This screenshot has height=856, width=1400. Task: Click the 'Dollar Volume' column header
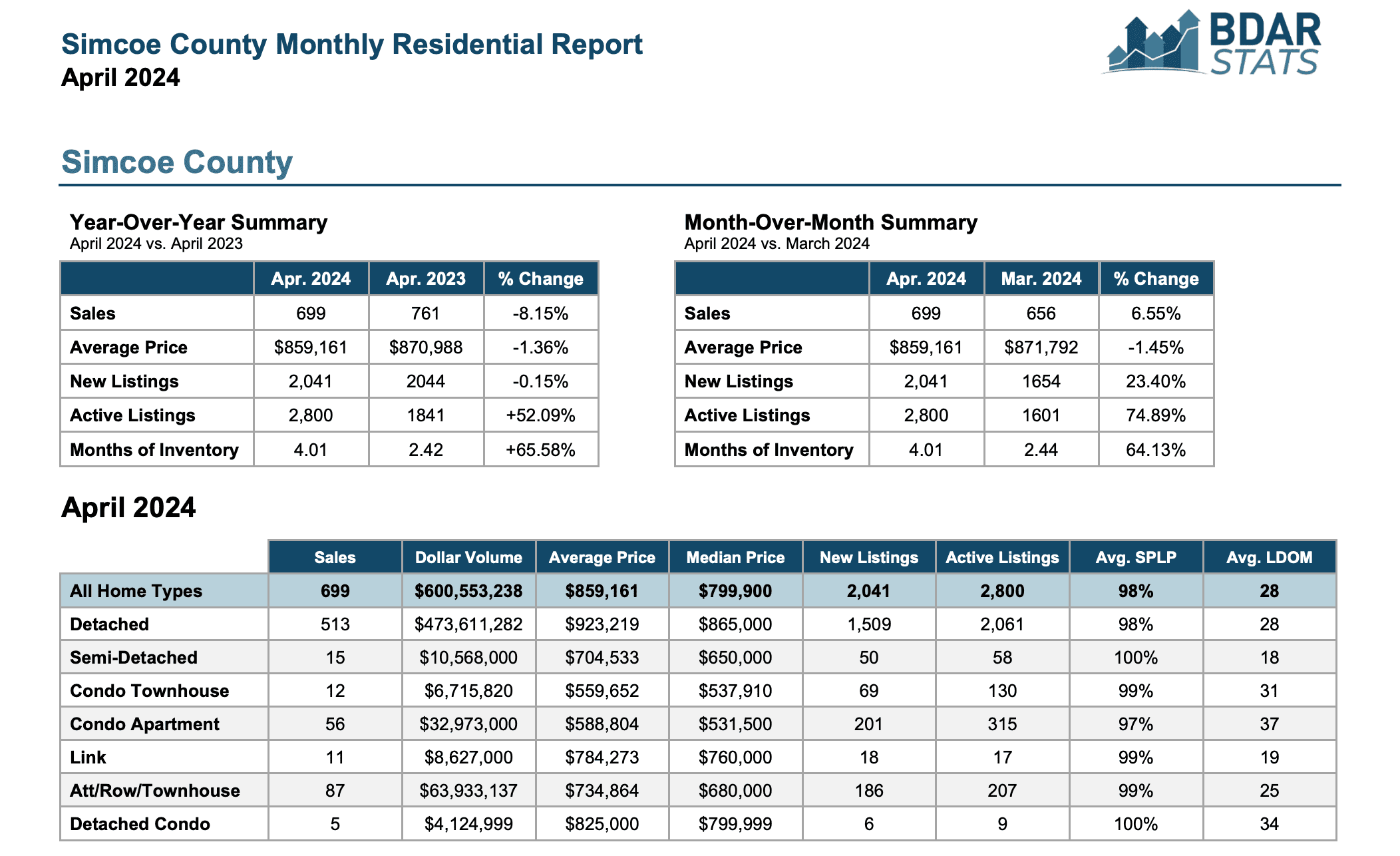coord(469,558)
